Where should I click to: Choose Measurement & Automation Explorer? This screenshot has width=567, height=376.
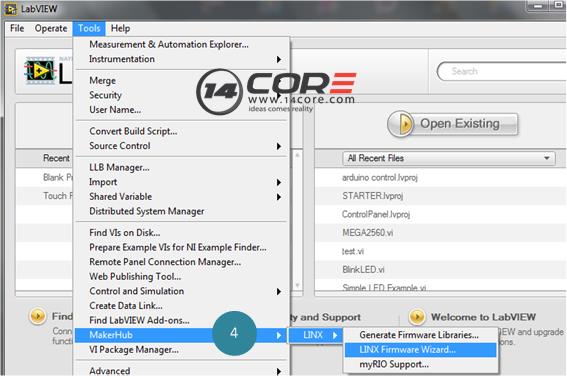(x=181, y=44)
